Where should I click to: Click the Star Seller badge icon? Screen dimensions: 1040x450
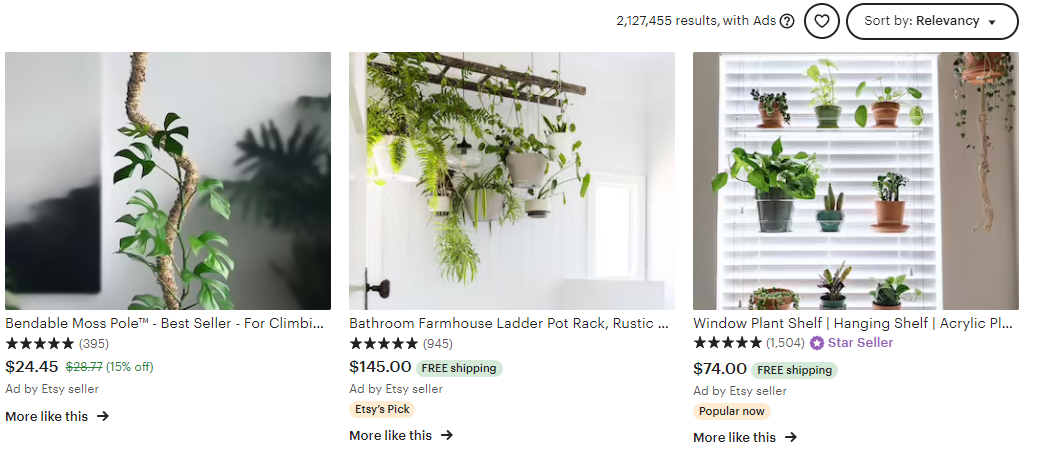pyautogui.click(x=816, y=343)
